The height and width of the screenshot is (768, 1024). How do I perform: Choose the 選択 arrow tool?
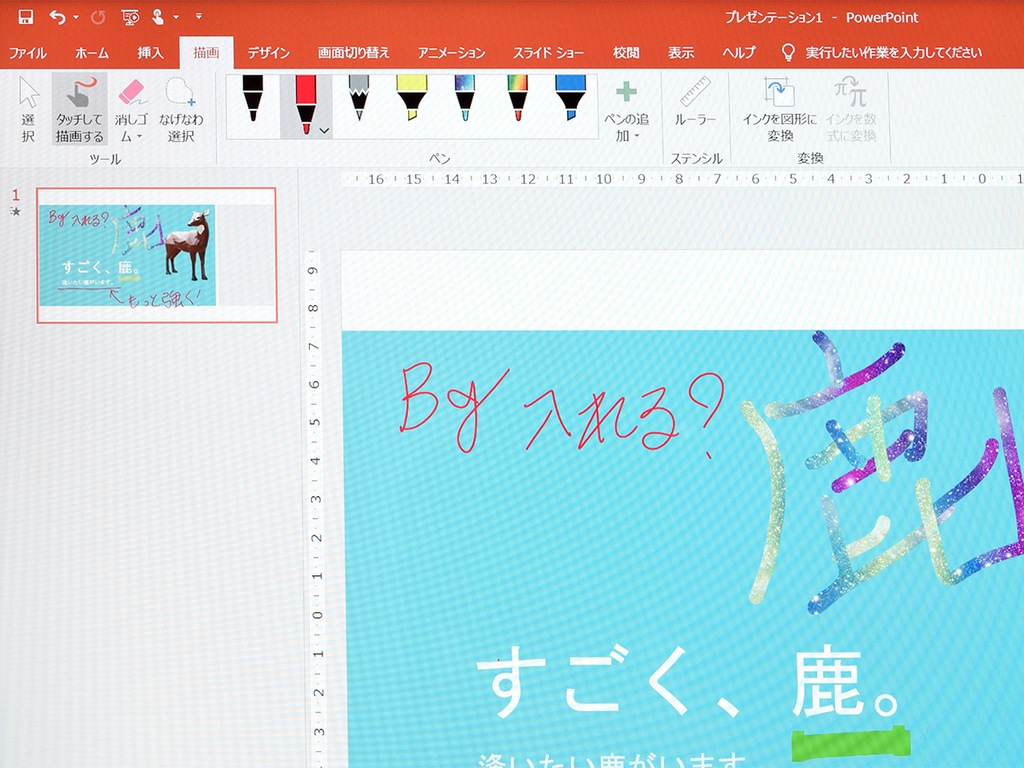[x=28, y=109]
